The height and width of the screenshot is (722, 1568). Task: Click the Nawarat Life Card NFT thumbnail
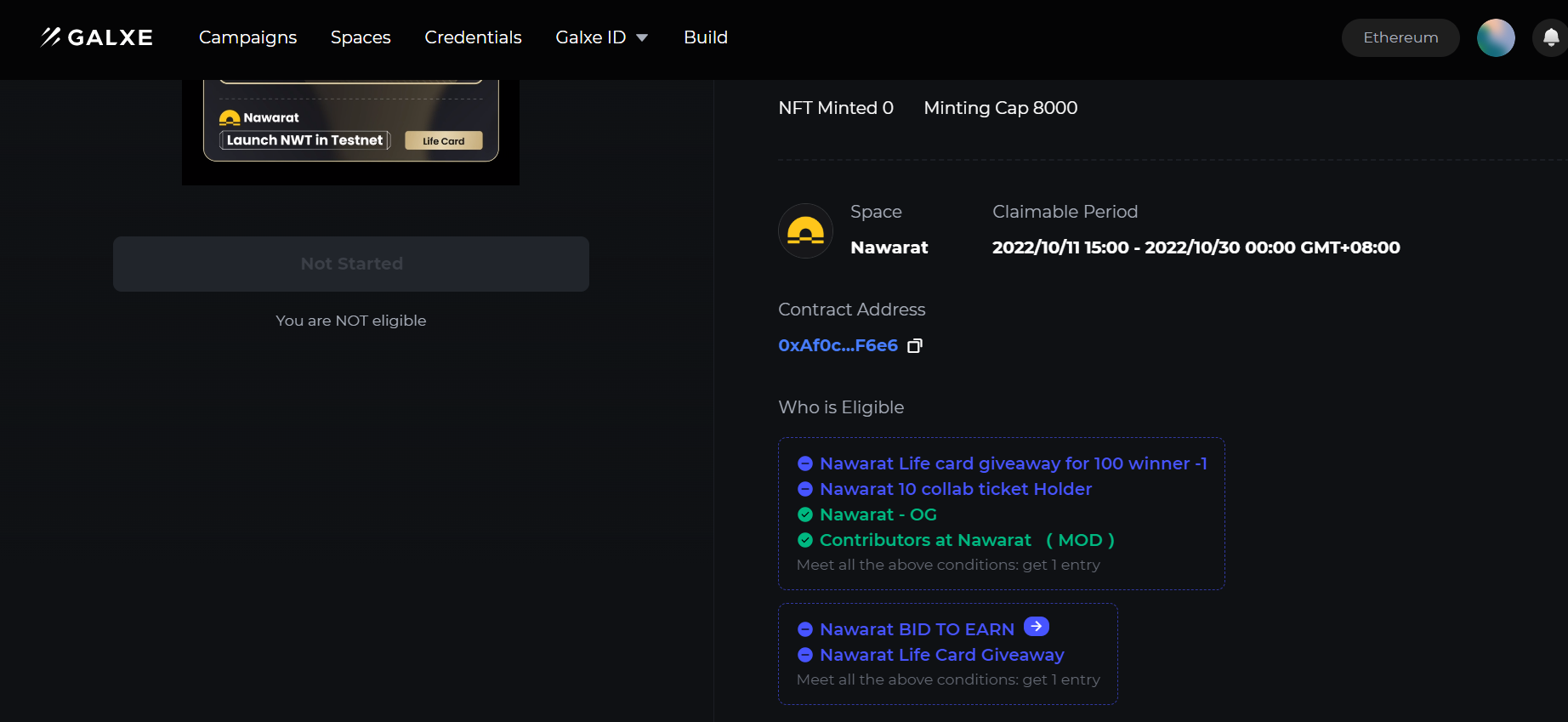tap(350, 132)
